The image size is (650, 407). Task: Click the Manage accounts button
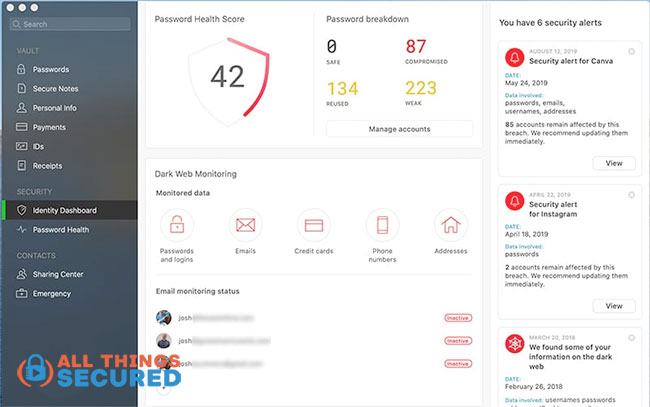point(399,129)
